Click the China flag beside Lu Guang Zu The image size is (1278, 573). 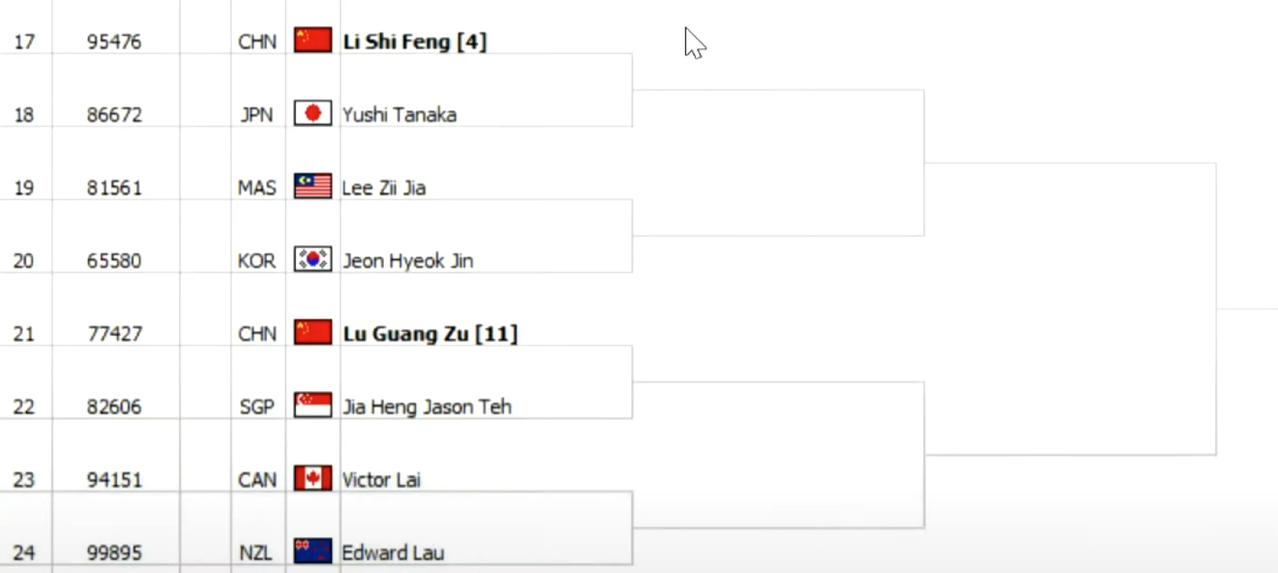313,332
